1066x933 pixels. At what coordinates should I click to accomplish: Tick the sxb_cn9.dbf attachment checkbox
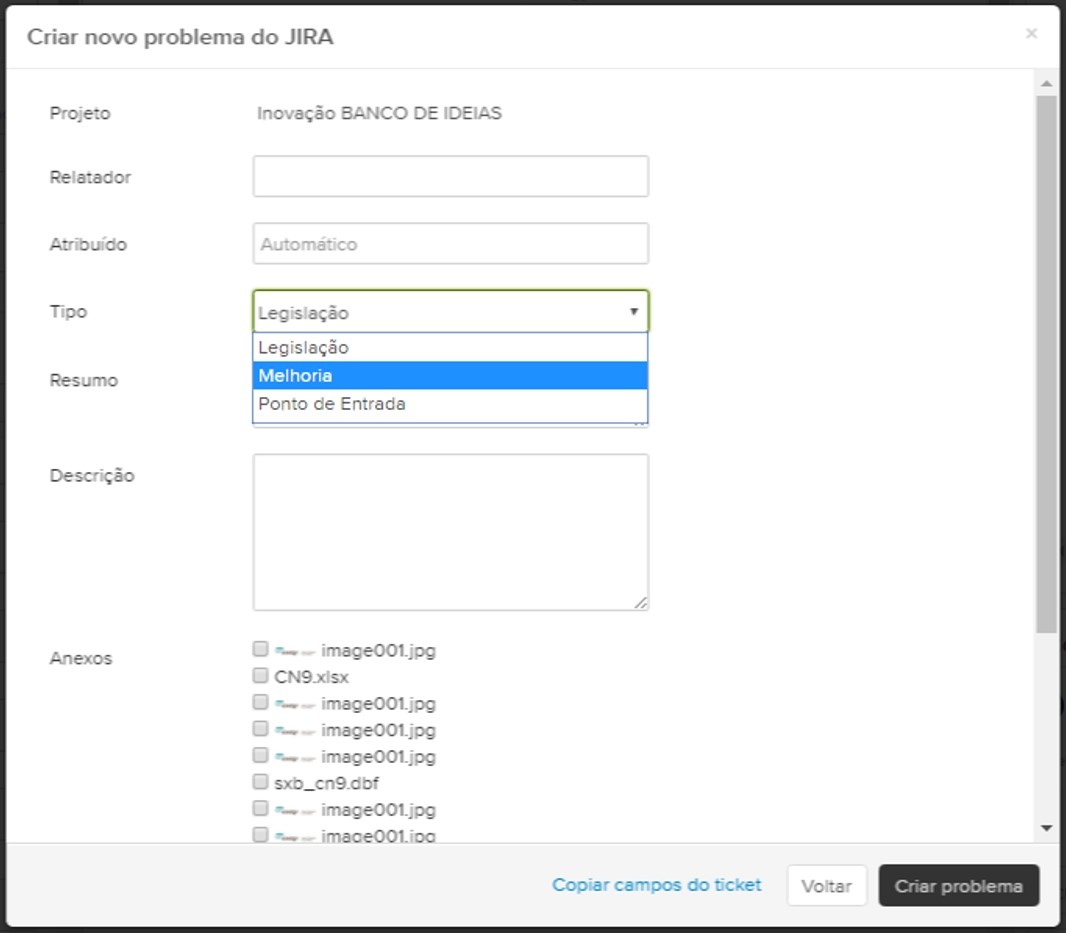click(261, 782)
